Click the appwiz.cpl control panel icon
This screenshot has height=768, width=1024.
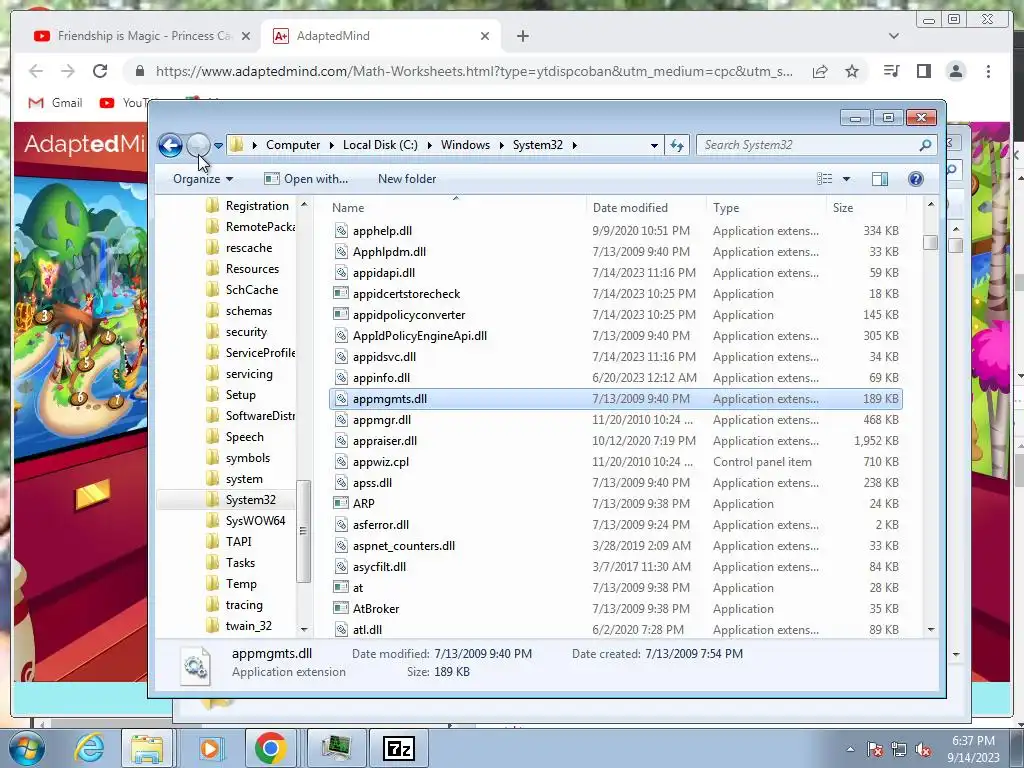click(341, 462)
